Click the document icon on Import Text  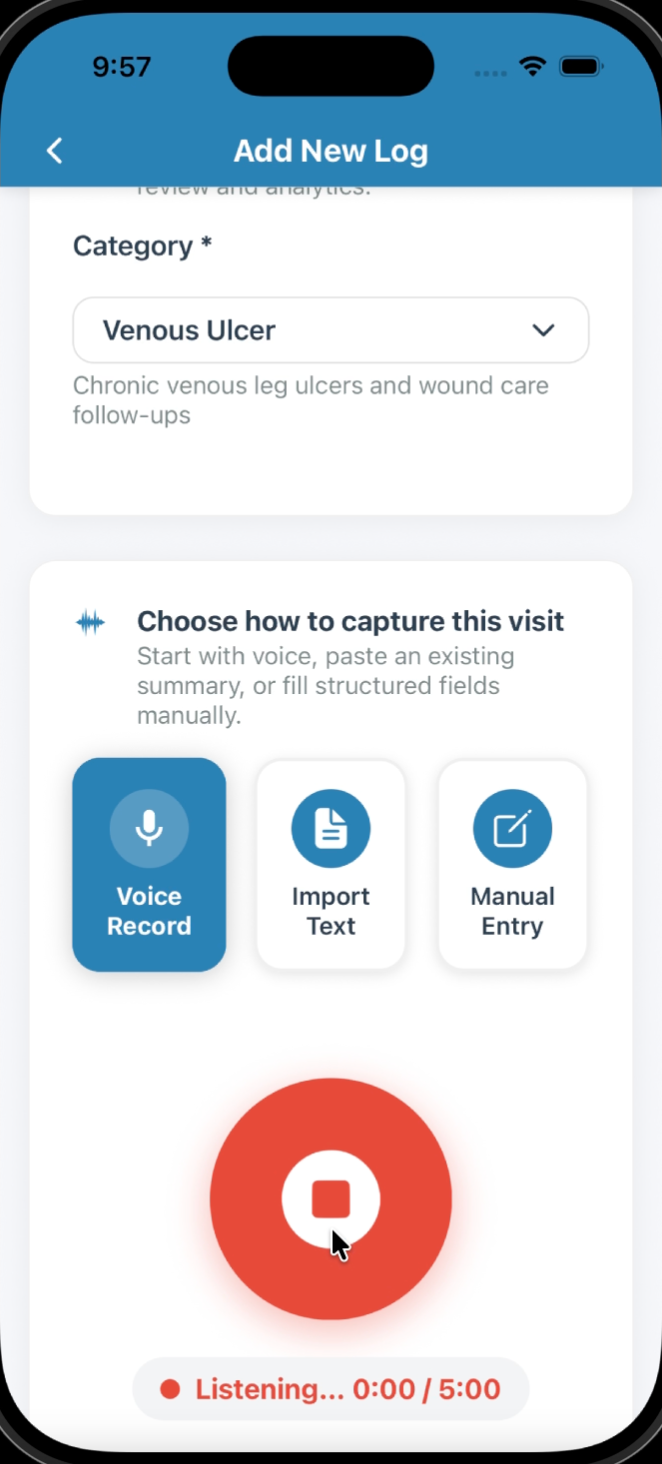[330, 827]
